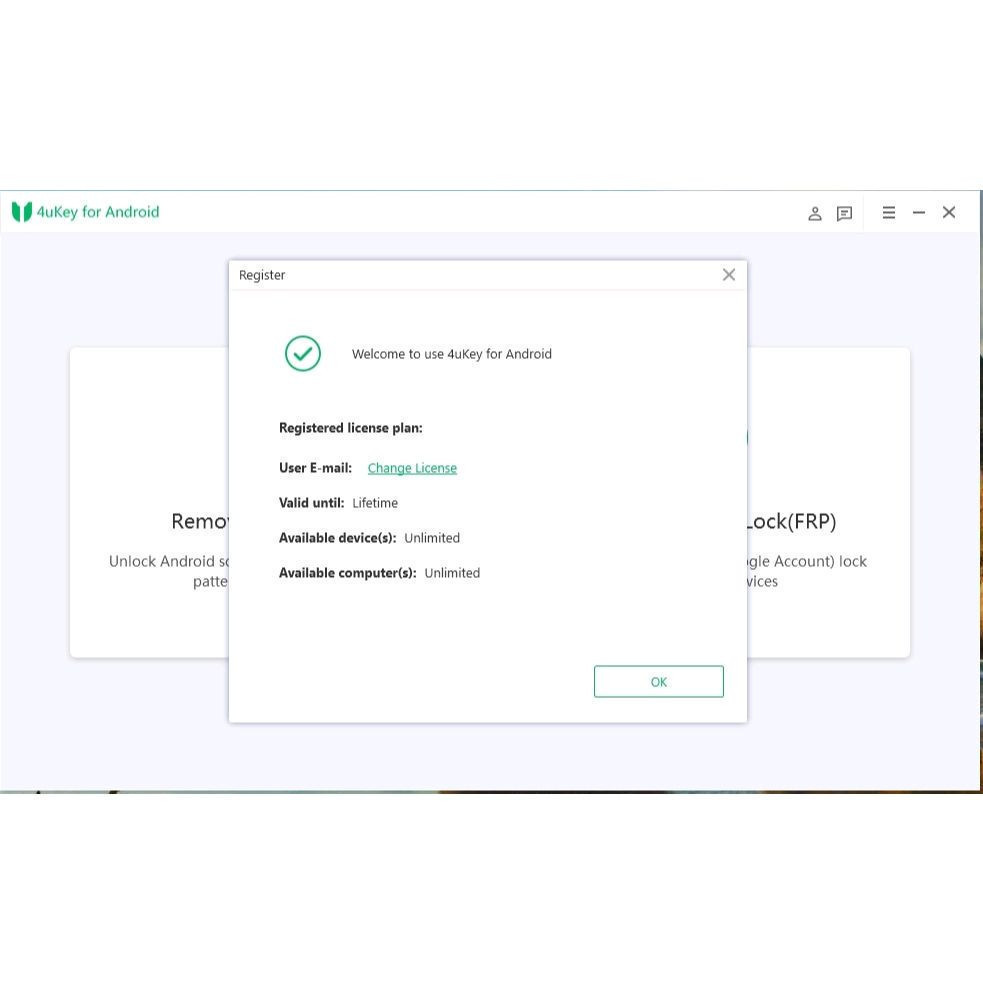Click the 'Lifetime' validity value
The image size is (983, 983).
[375, 503]
